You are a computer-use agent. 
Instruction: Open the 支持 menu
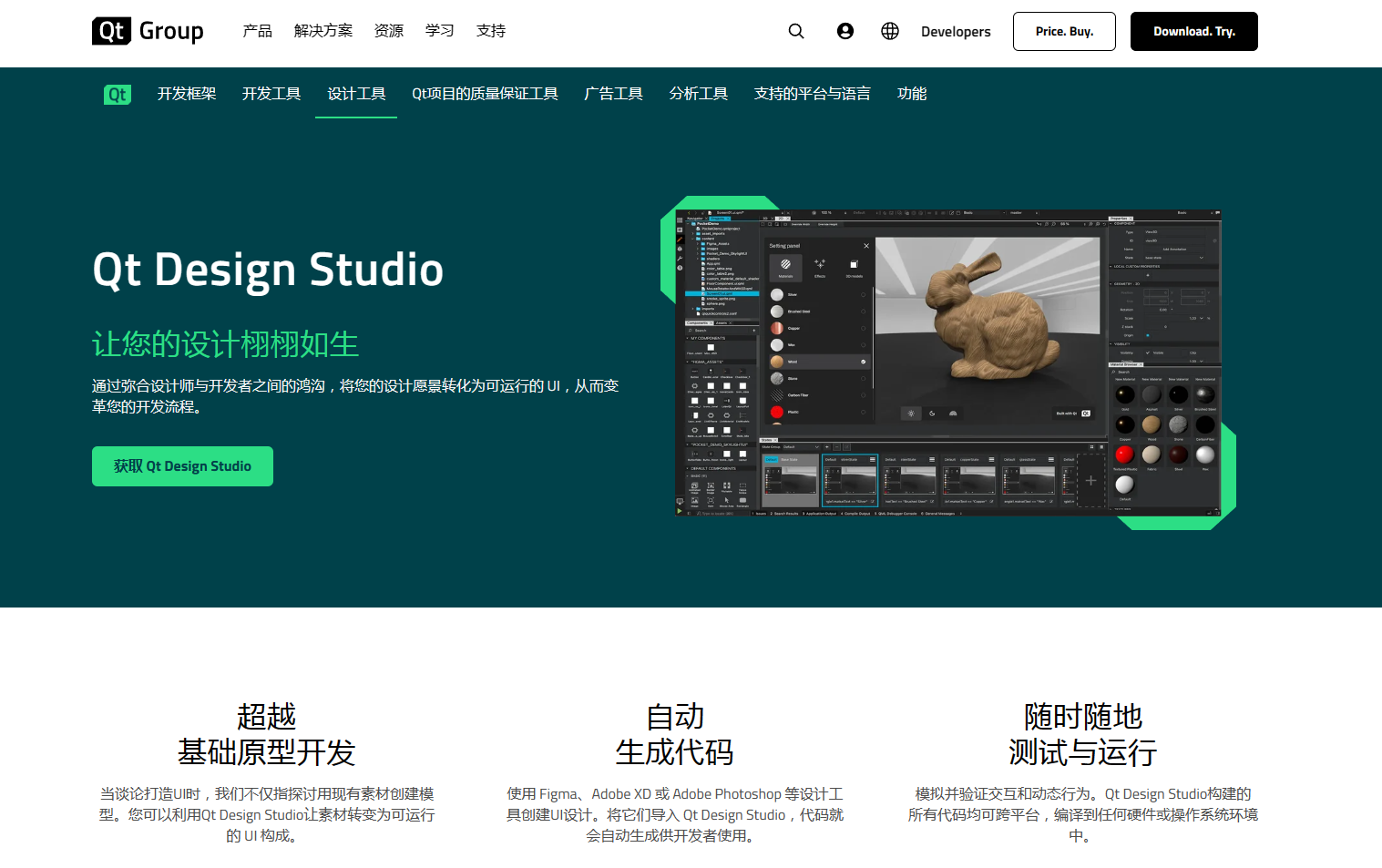click(x=491, y=31)
